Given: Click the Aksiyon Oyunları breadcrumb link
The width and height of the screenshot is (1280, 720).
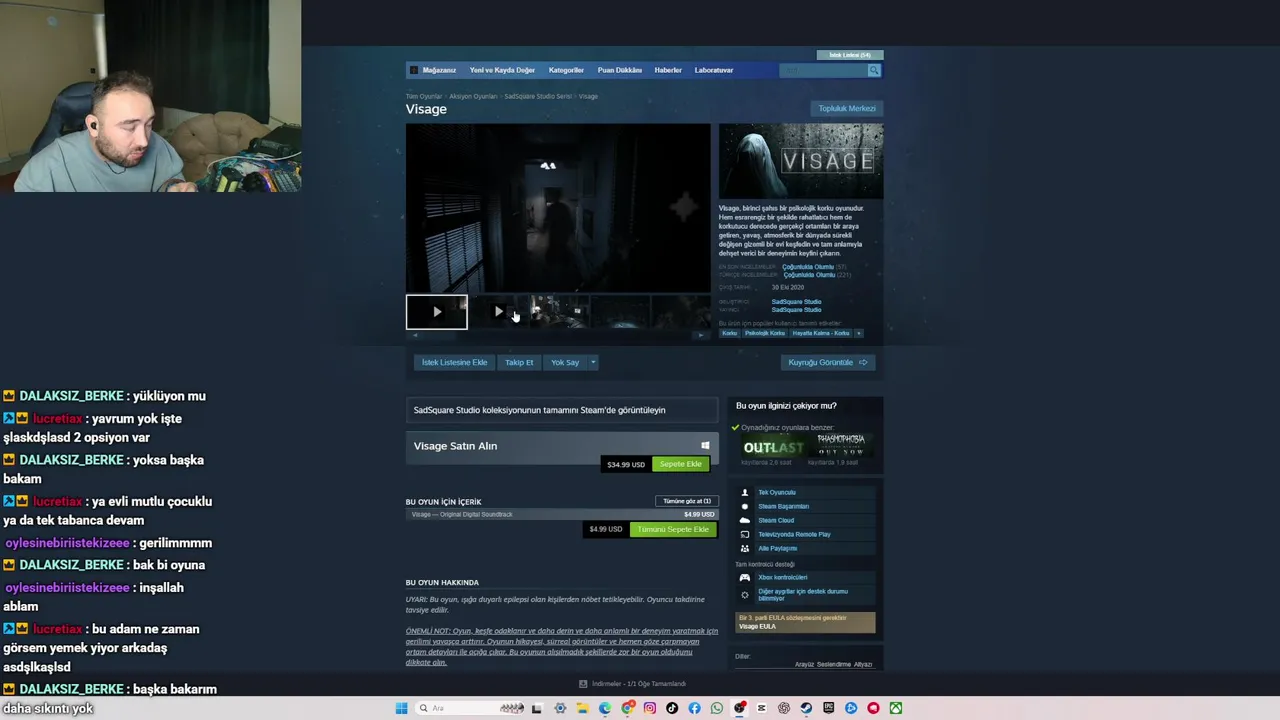Looking at the screenshot, I should point(473,96).
